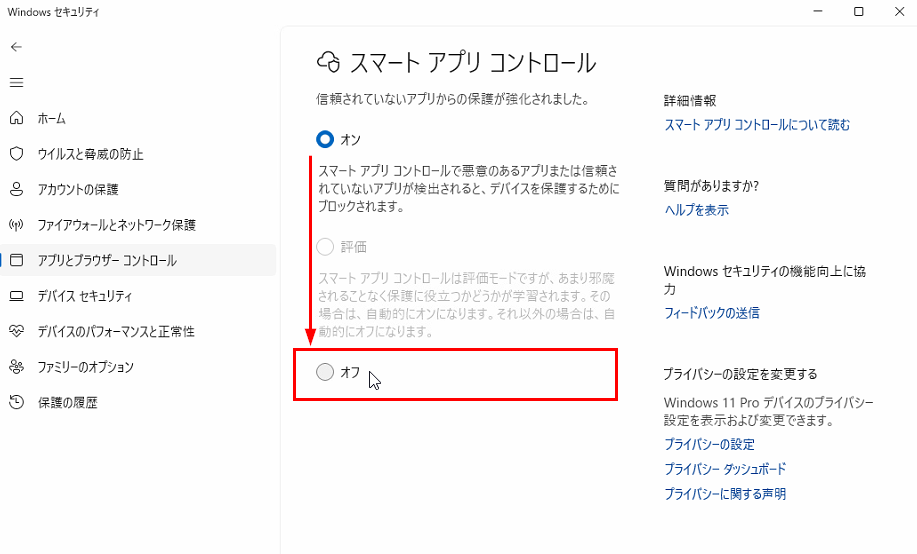
Task: Select the オフ radio button
Action: [x=325, y=372]
